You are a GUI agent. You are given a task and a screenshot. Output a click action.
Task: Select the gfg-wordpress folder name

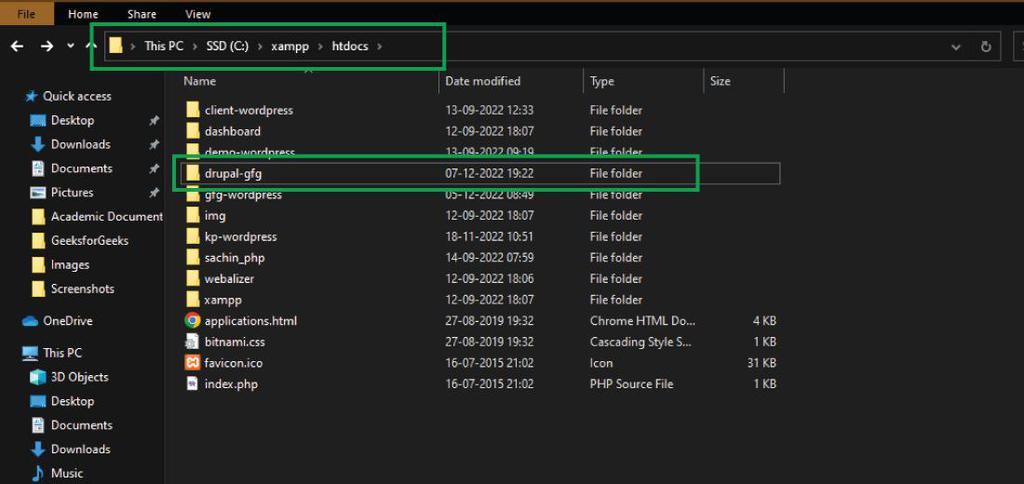click(243, 195)
